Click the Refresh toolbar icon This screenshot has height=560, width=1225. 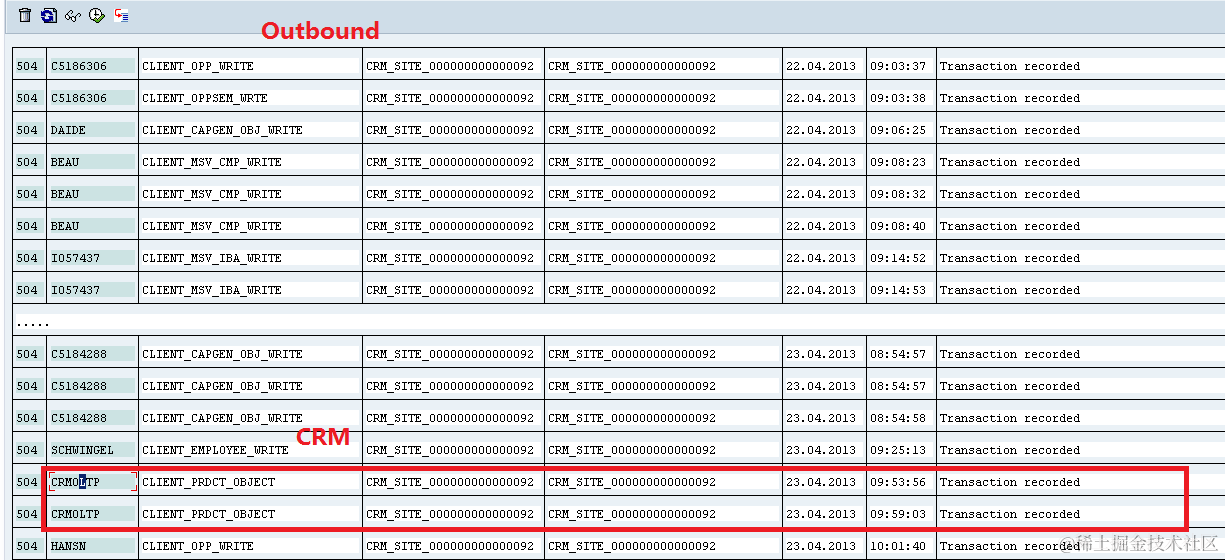[x=49, y=15]
